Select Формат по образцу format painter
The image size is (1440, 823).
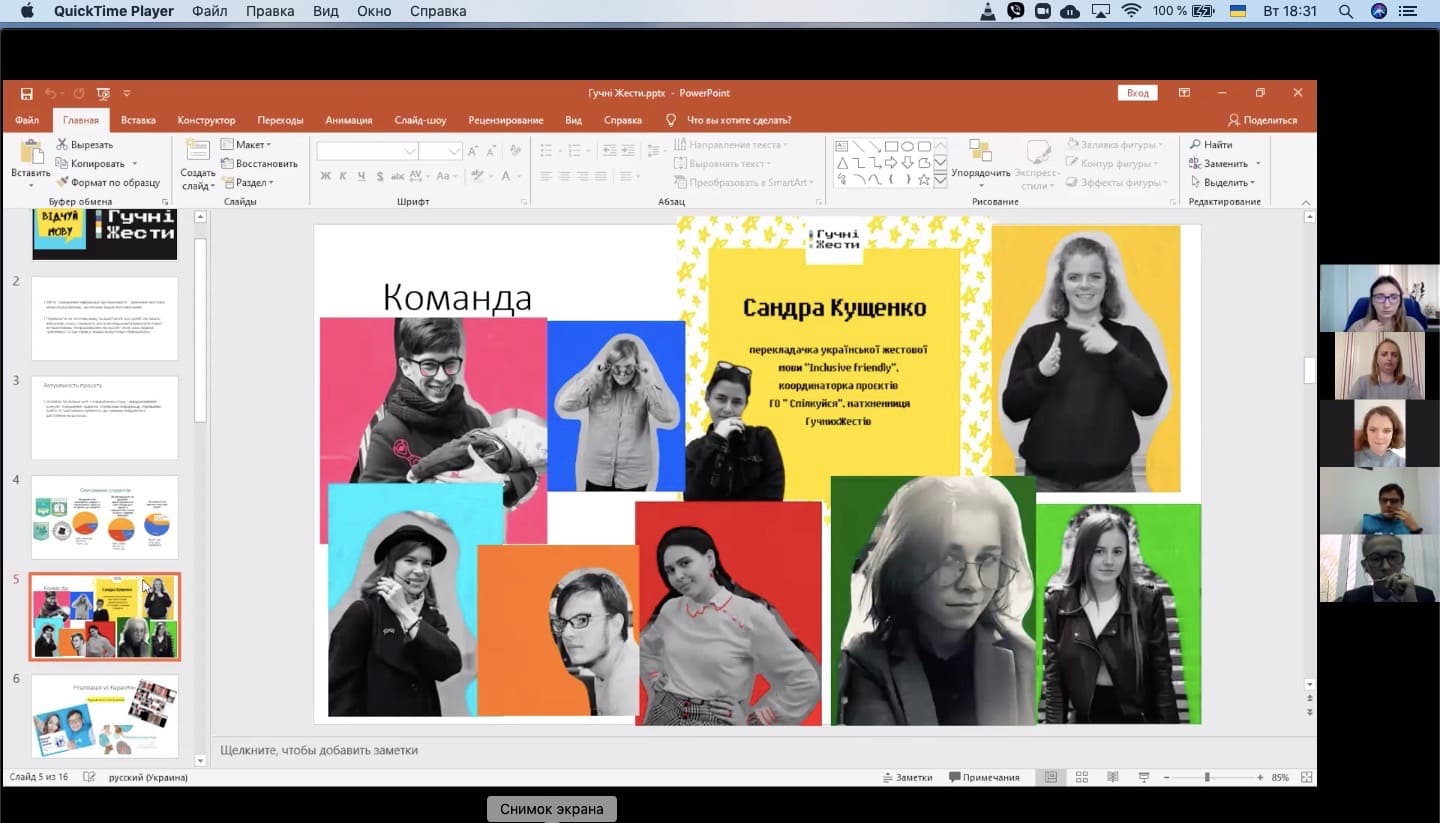click(107, 183)
